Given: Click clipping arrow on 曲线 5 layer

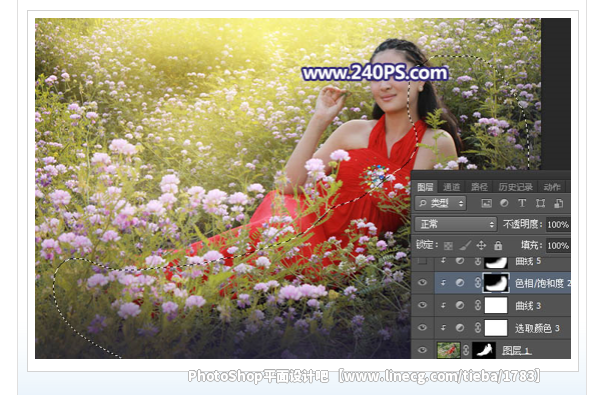Looking at the screenshot, I should pyautogui.click(x=443, y=261).
